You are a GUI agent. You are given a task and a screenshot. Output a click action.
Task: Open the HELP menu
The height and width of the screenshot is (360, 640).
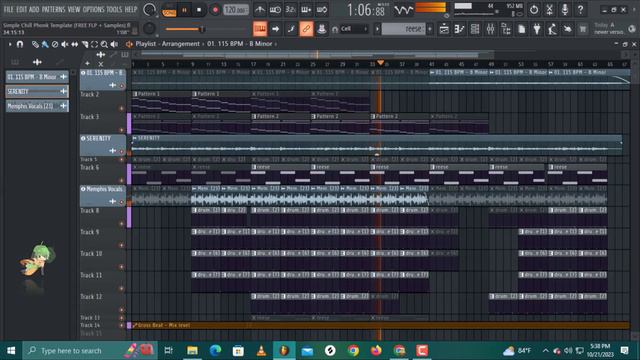pyautogui.click(x=131, y=9)
